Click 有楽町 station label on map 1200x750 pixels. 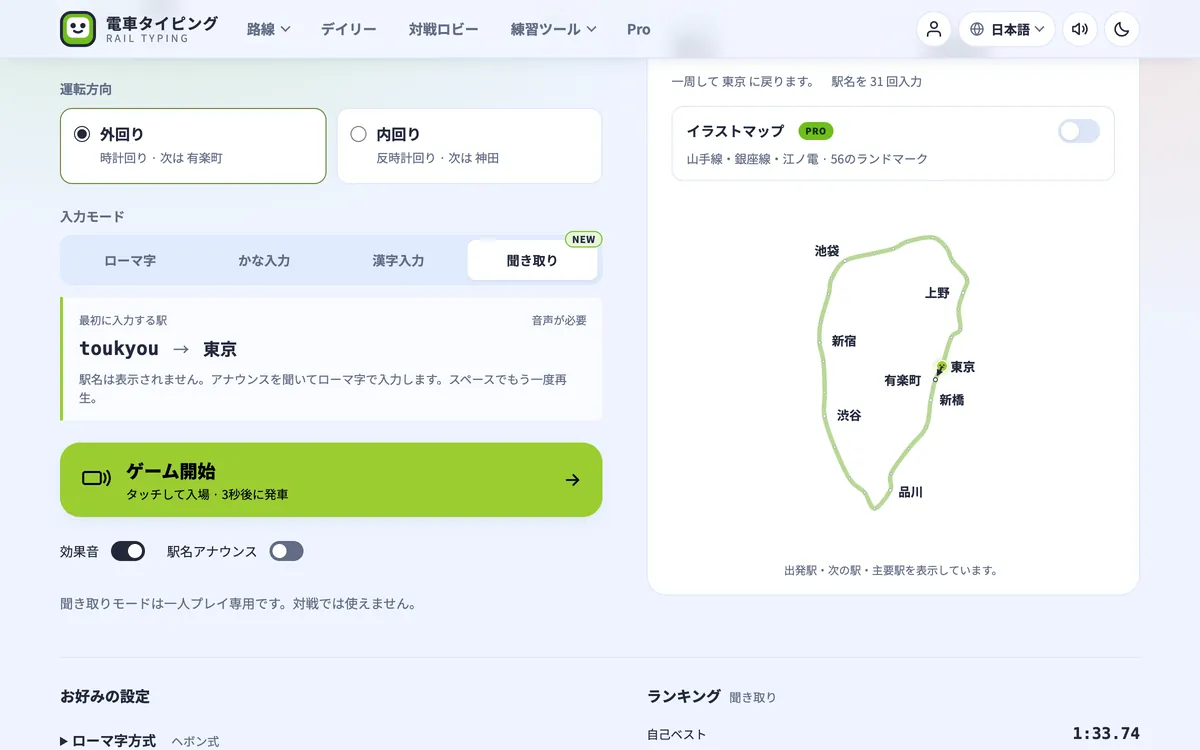pyautogui.click(x=903, y=380)
